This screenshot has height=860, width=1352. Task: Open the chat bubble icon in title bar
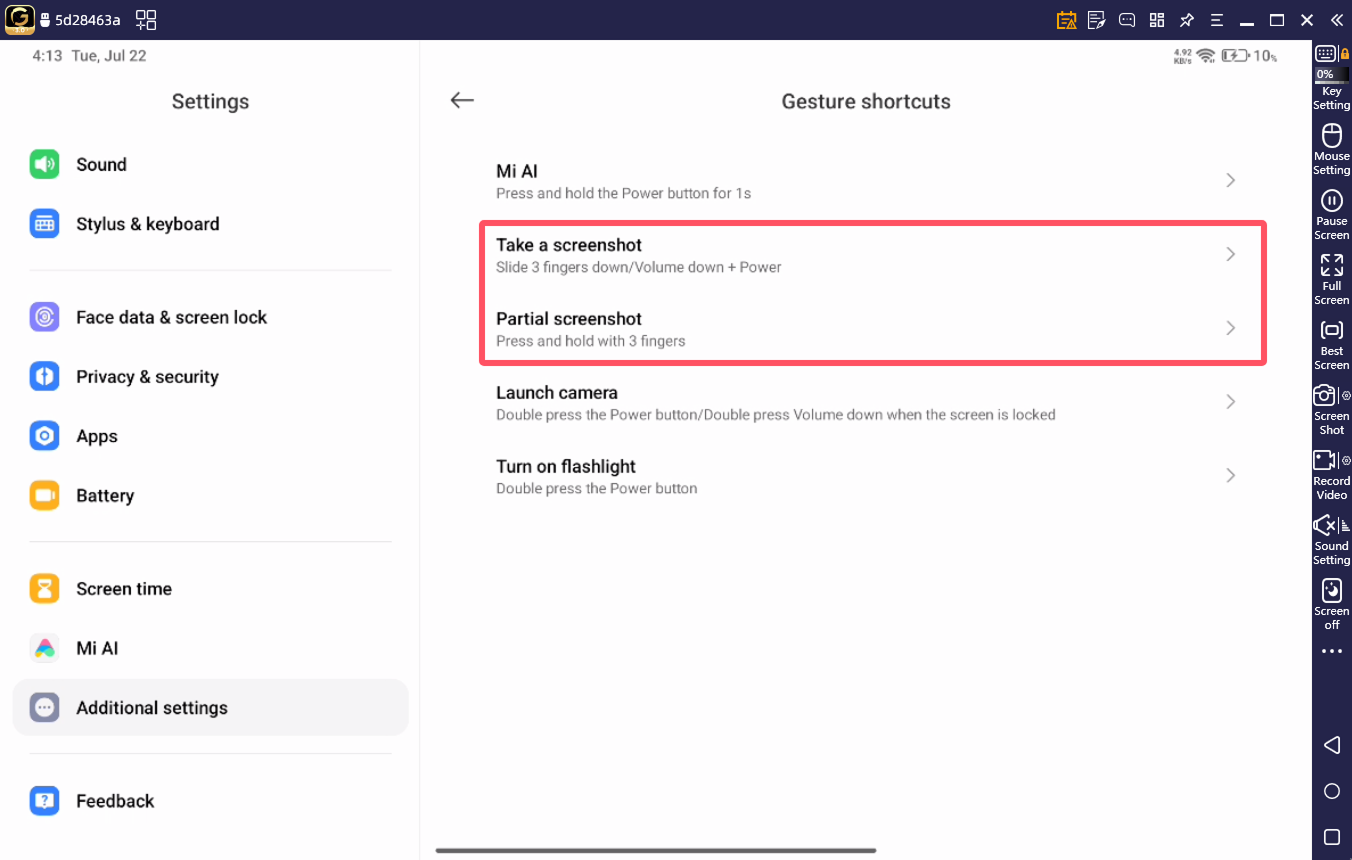pyautogui.click(x=1127, y=20)
